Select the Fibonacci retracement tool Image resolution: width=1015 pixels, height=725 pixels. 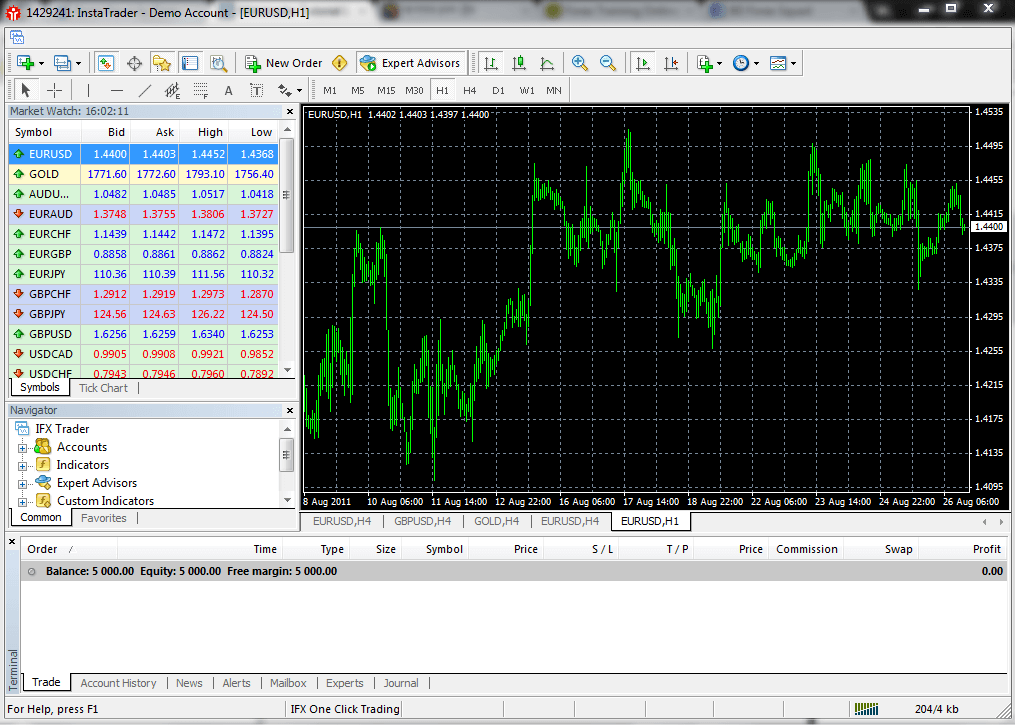tap(201, 90)
